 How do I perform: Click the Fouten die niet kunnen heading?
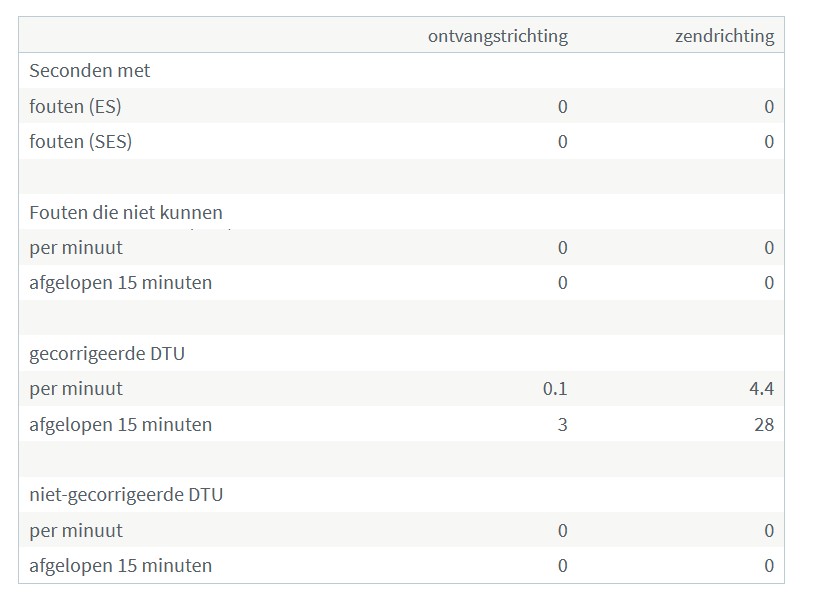pos(126,212)
